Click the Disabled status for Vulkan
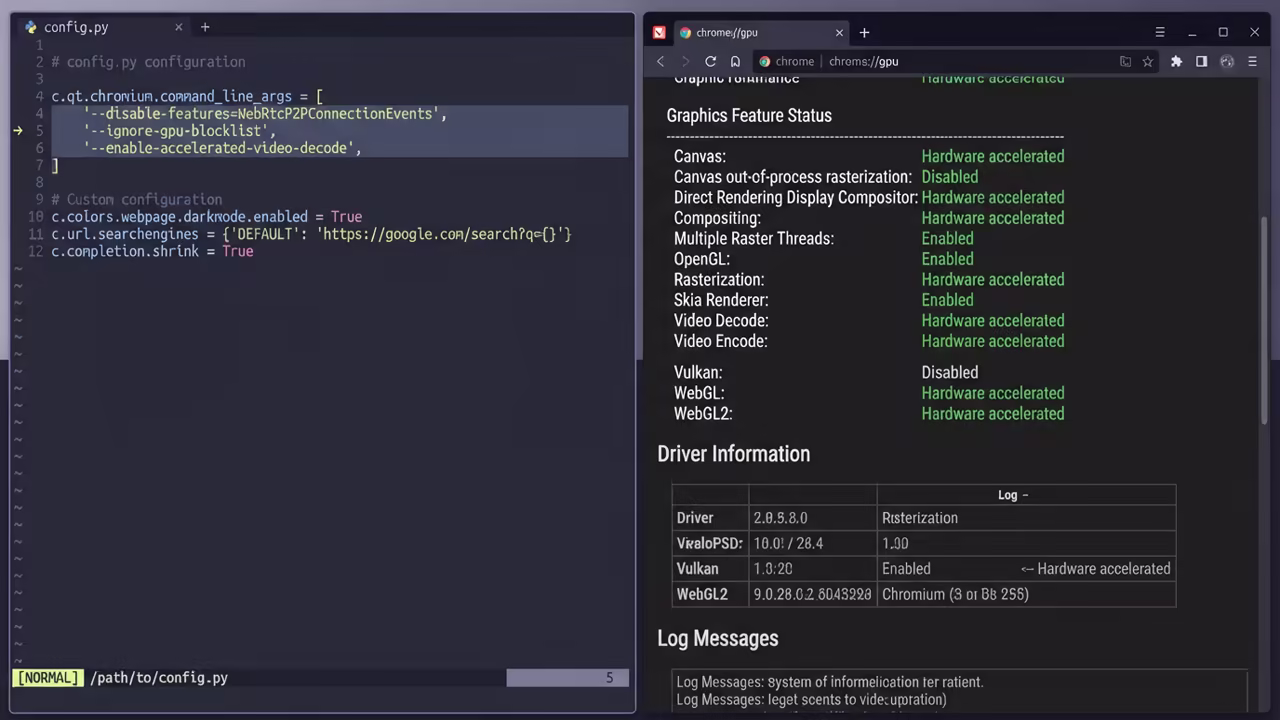The width and height of the screenshot is (1280, 720). point(950,372)
